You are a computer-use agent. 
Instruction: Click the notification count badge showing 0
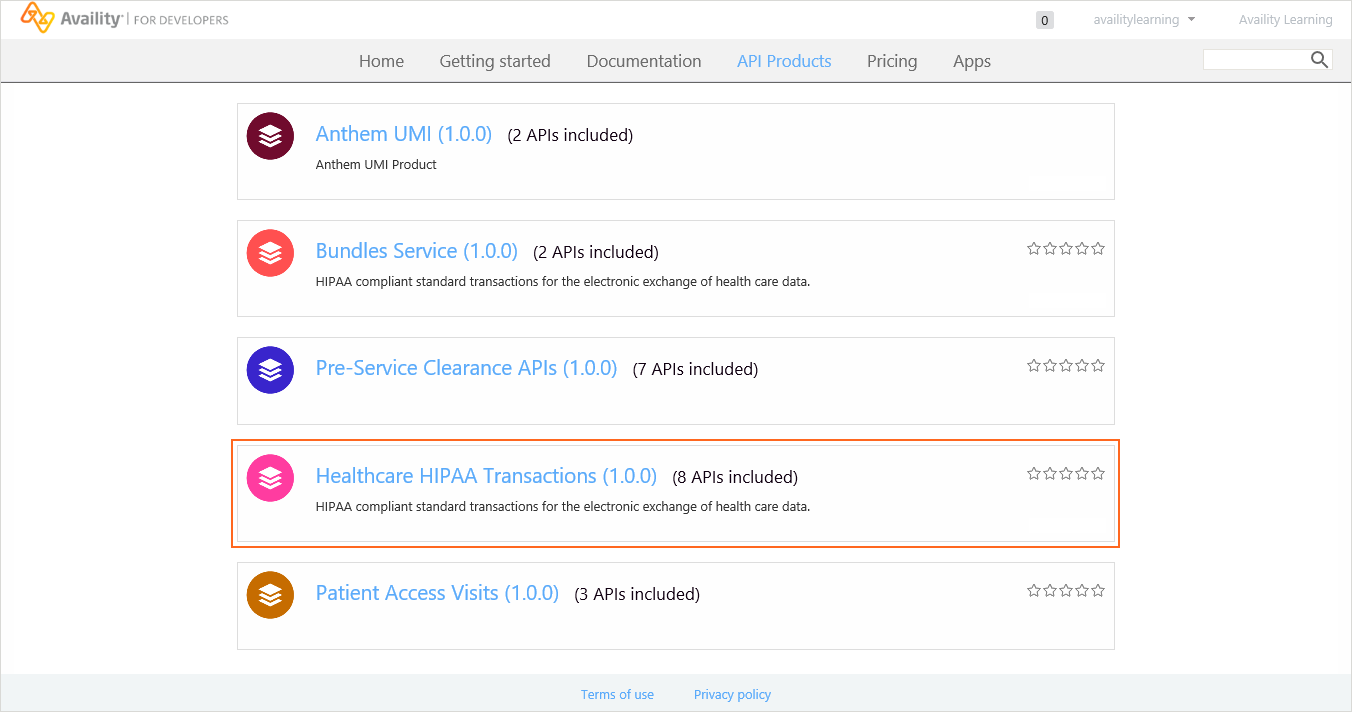pos(1045,20)
